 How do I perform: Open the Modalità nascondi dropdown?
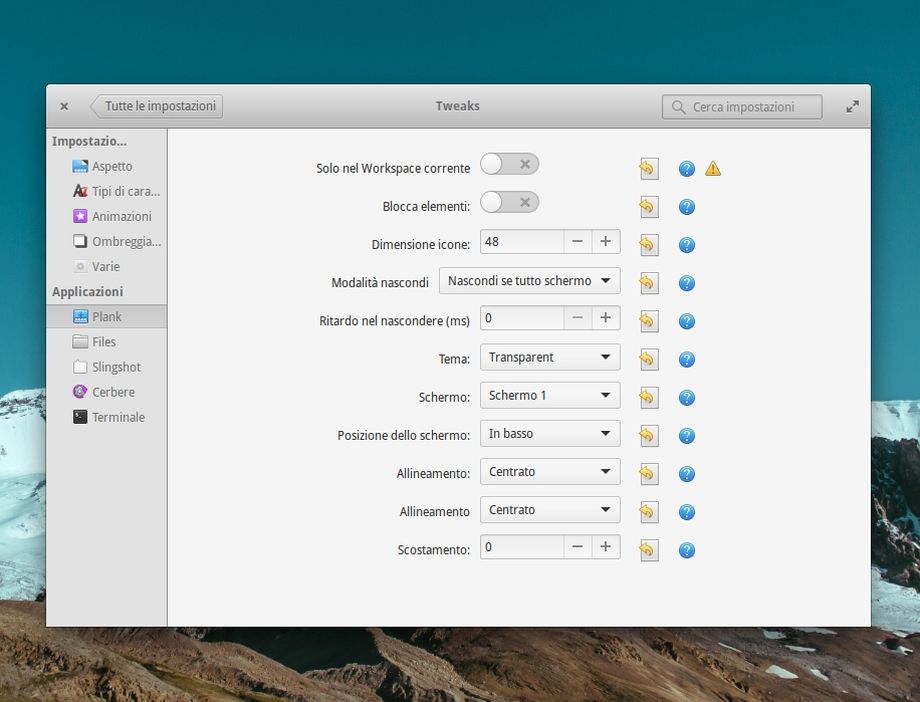click(x=529, y=281)
